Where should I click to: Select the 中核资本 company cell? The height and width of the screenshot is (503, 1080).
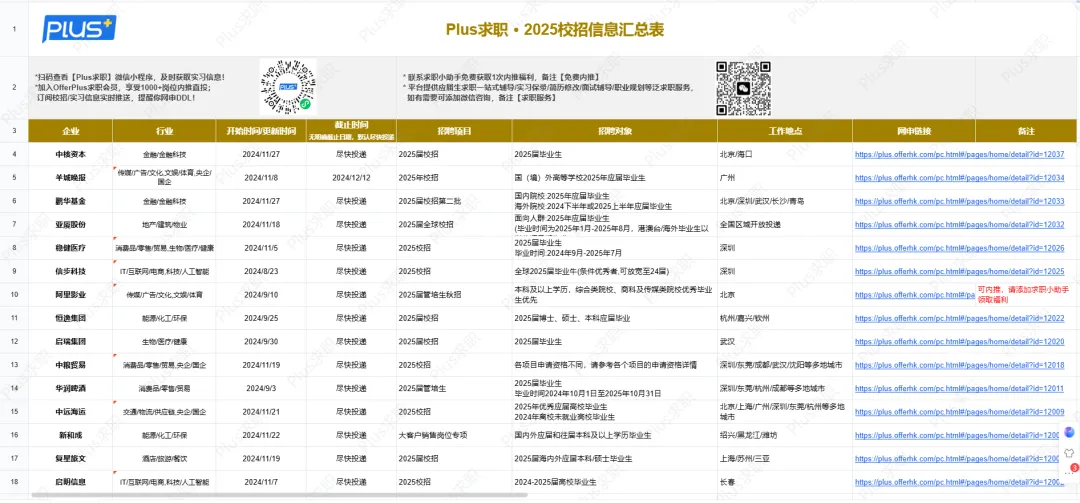click(x=70, y=154)
